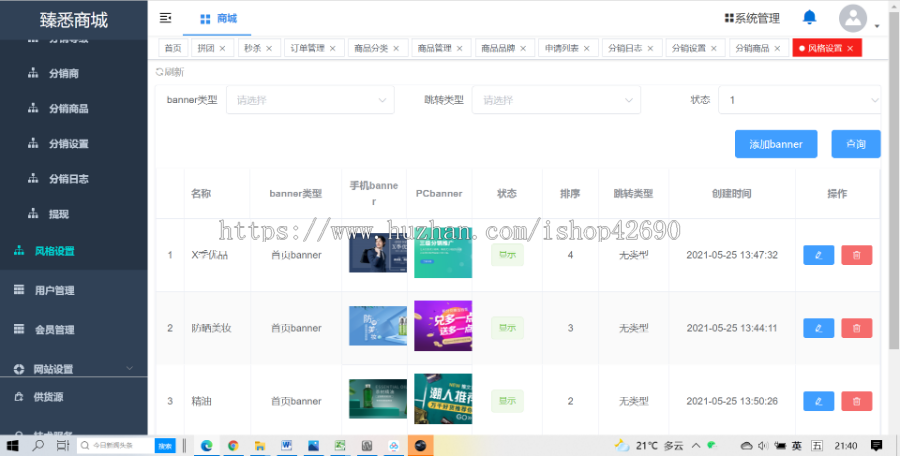This screenshot has width=900, height=456.
Task: Click the 刷新 refresh link
Action: 170,72
